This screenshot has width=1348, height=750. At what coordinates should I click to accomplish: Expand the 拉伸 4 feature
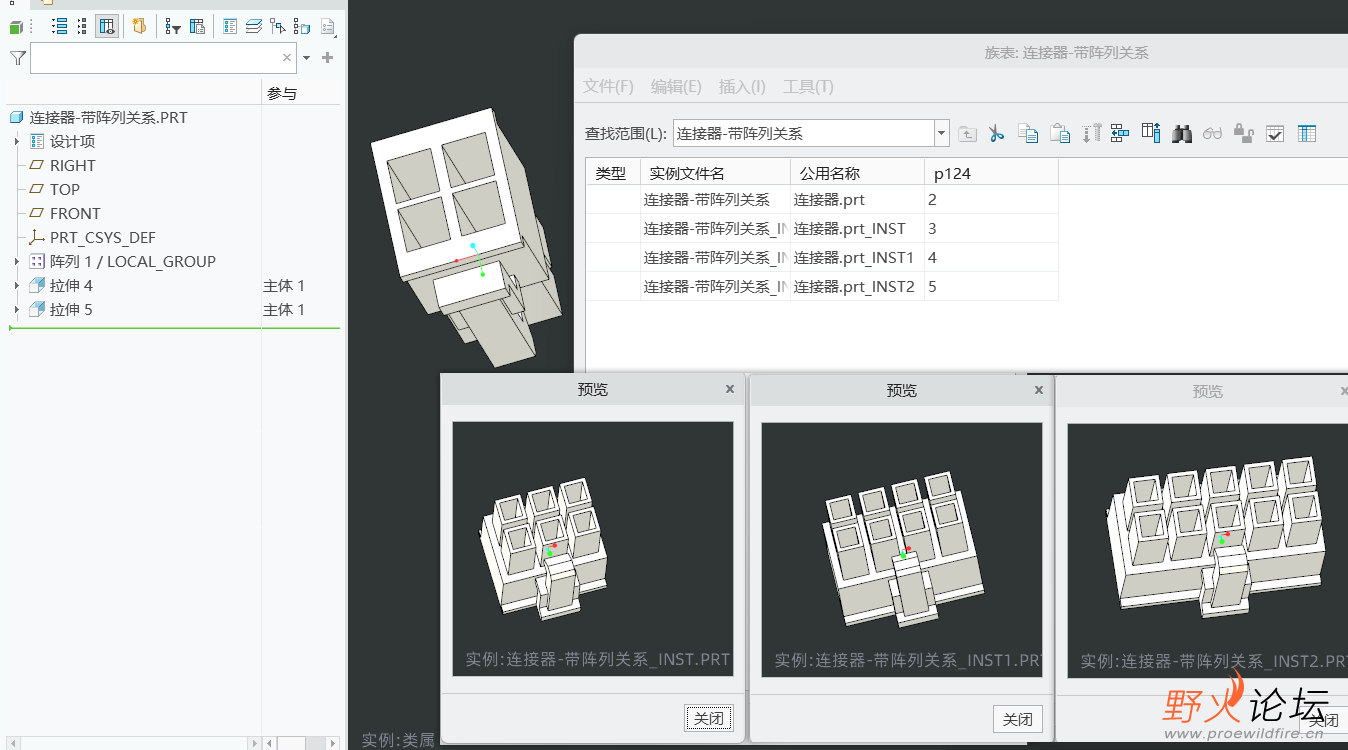click(17, 285)
